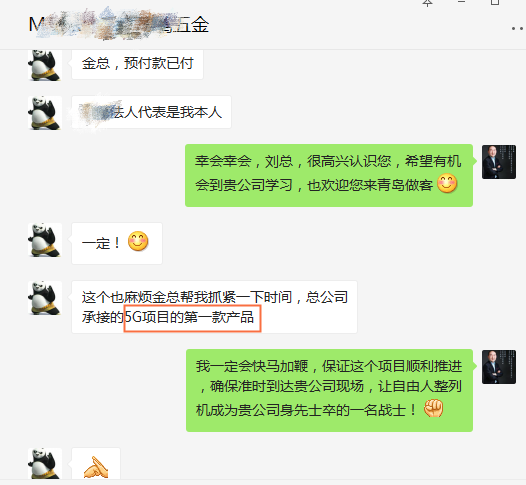The height and width of the screenshot is (485, 526).
Task: Click the chat title ending in '五金'
Action: 119,24
